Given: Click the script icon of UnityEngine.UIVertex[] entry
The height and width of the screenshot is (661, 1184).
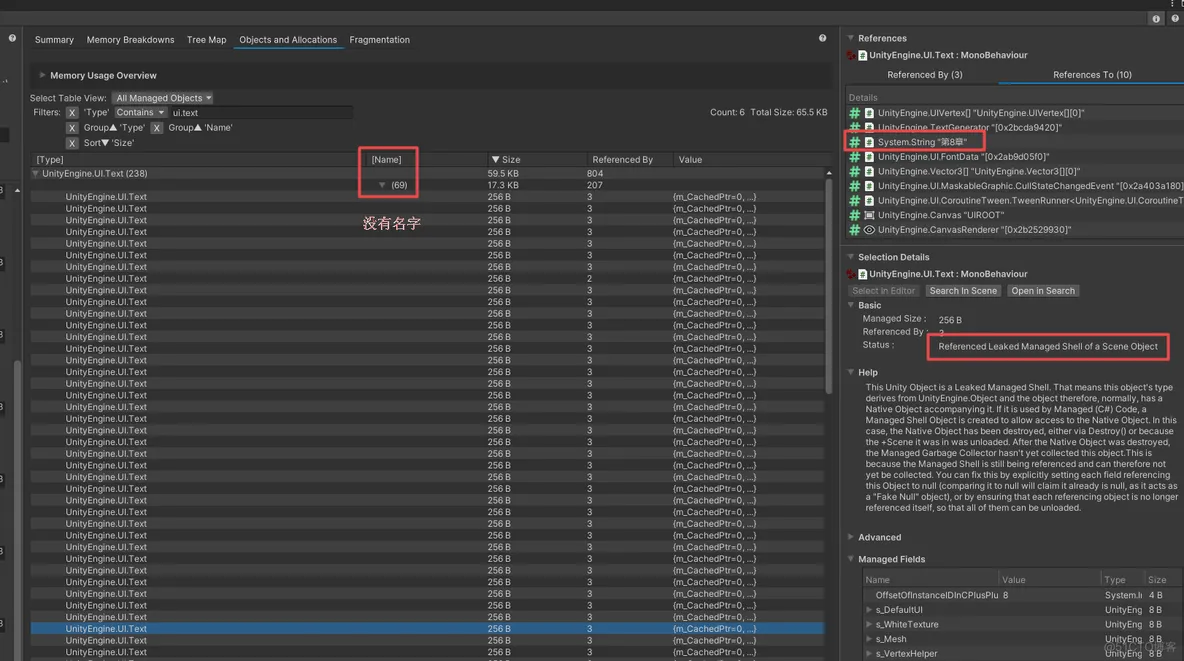Looking at the screenshot, I should 869,113.
